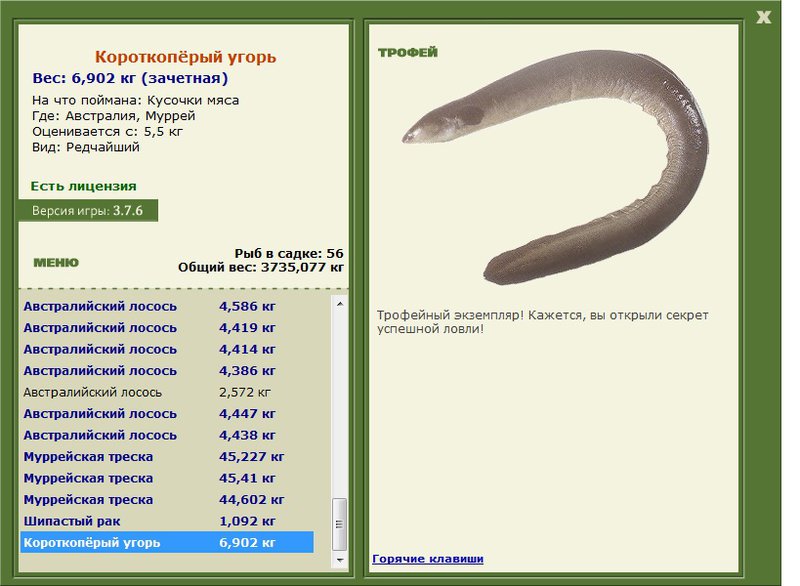Click the Есть лицензия text
Image resolution: width=800 pixels, height=586 pixels.
tap(83, 186)
